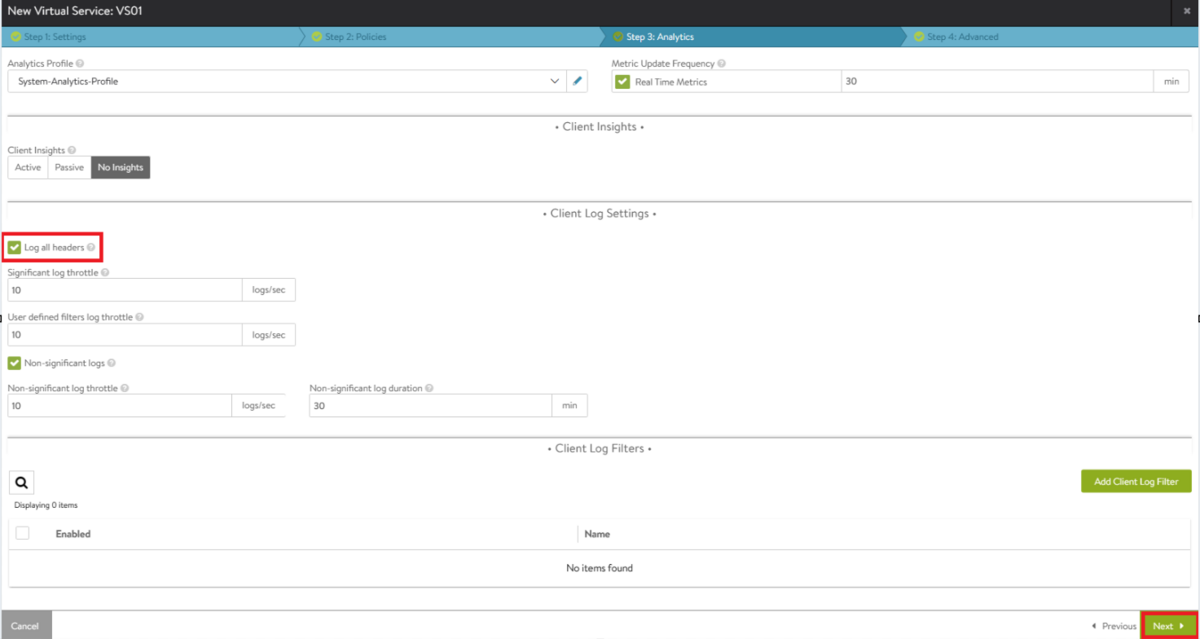Open help icon beside Log all headers

click(x=91, y=247)
